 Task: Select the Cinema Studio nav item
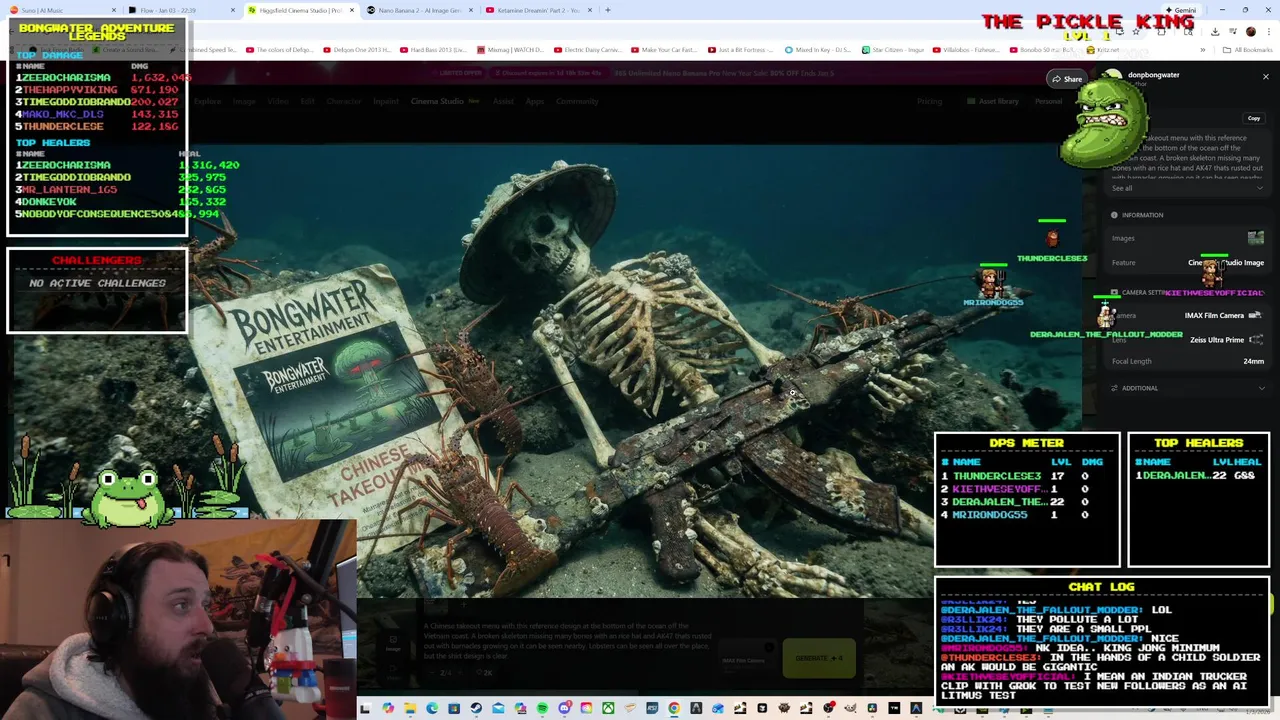pos(437,101)
